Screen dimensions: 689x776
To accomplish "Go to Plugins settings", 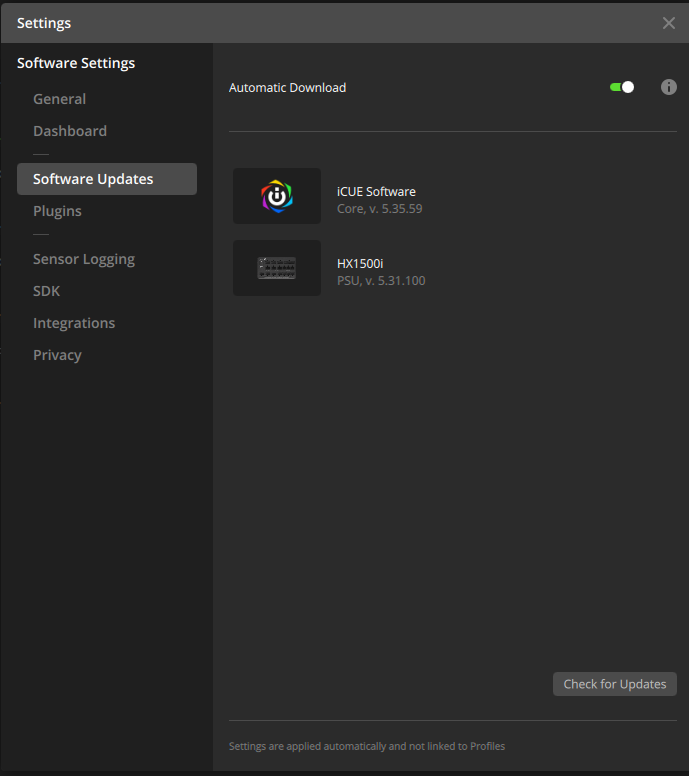I will coord(57,211).
